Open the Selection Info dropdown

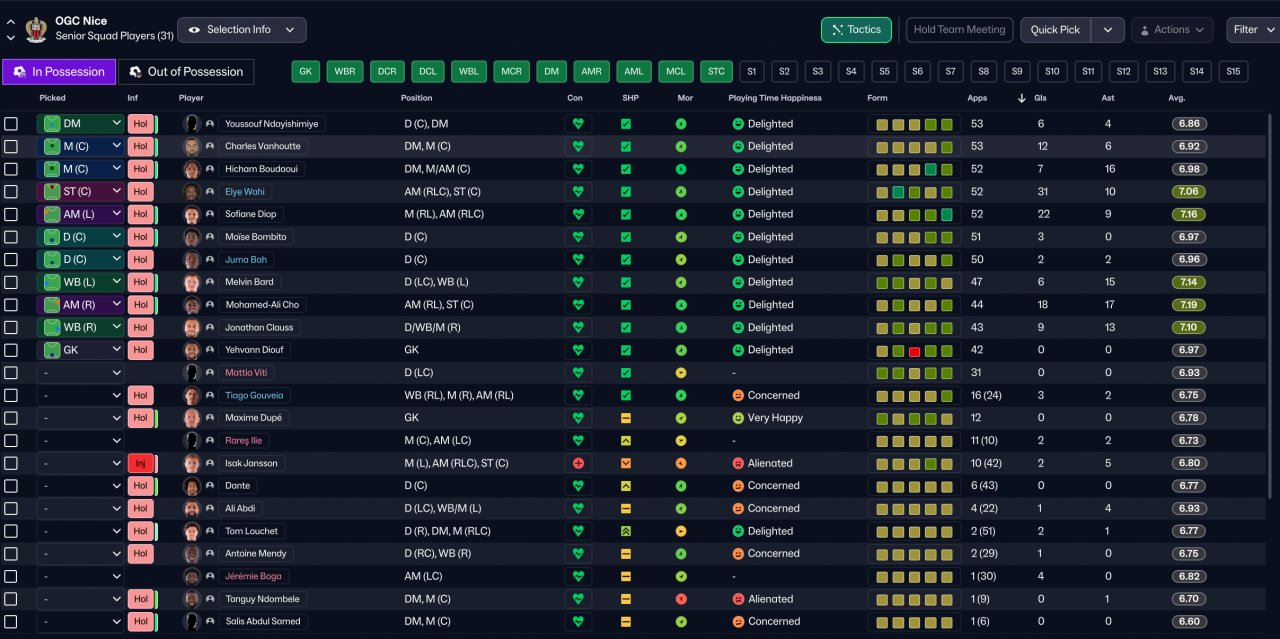(241, 30)
